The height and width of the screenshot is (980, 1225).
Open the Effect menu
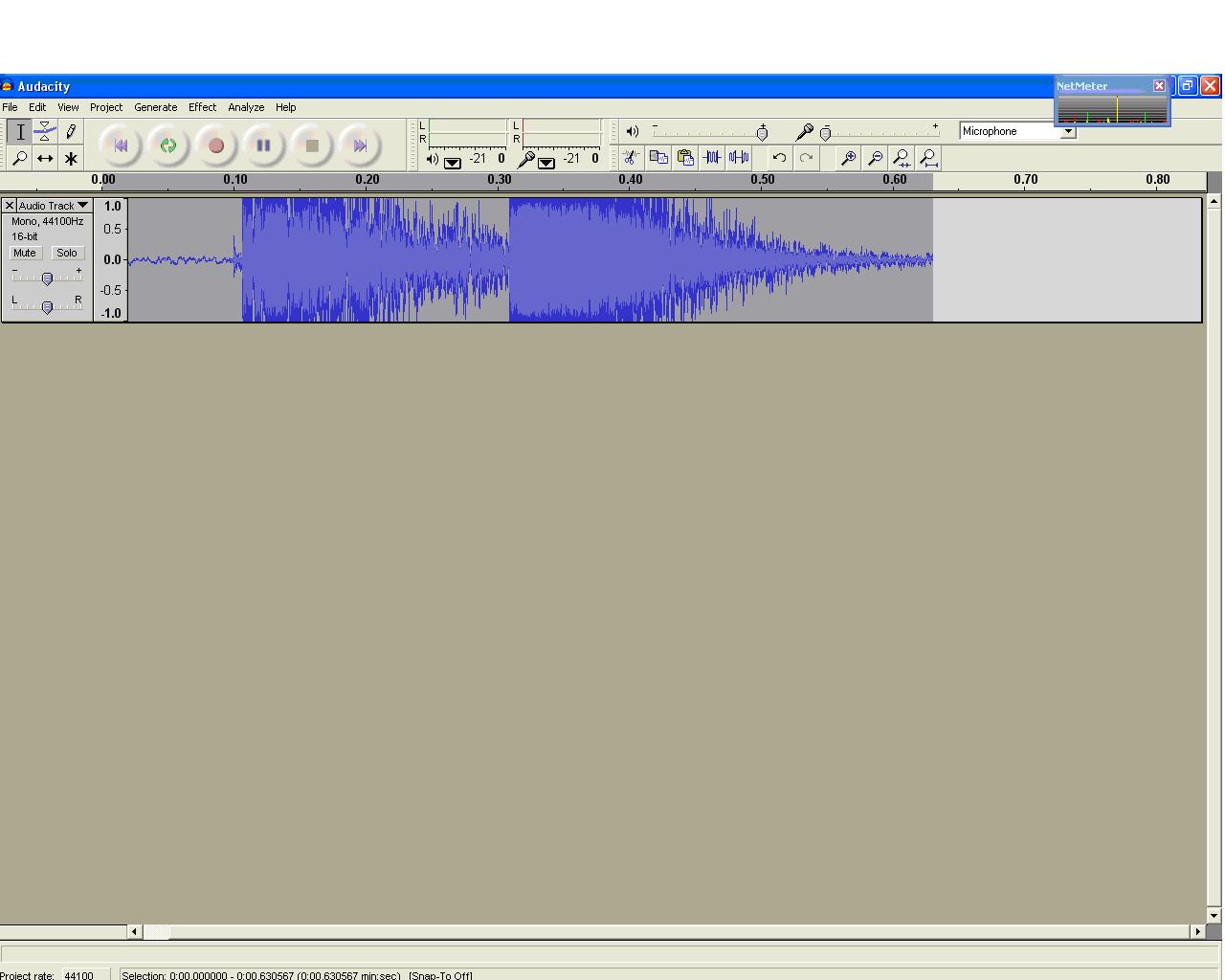202,107
